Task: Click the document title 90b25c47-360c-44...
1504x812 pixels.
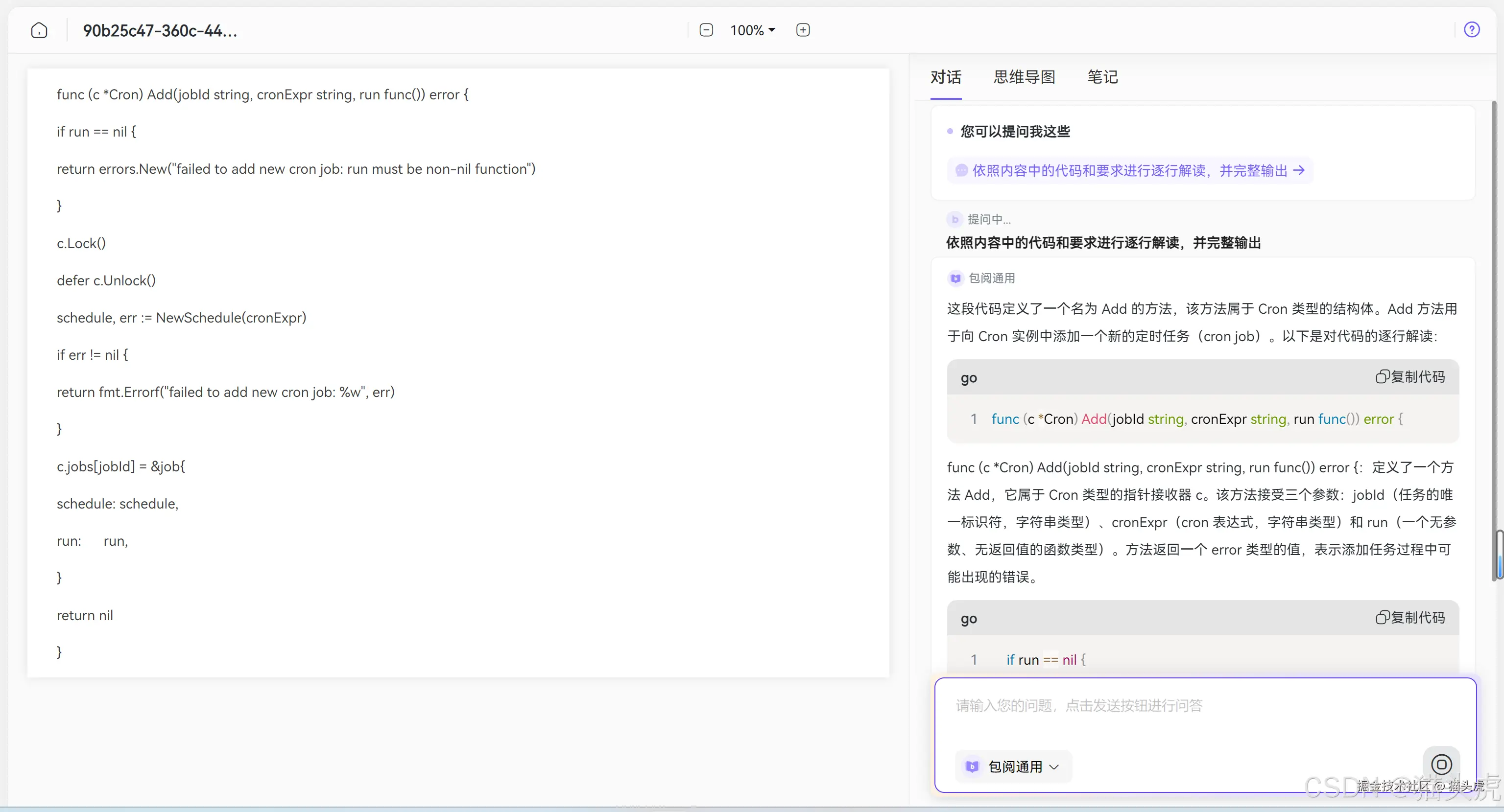Action: [160, 31]
